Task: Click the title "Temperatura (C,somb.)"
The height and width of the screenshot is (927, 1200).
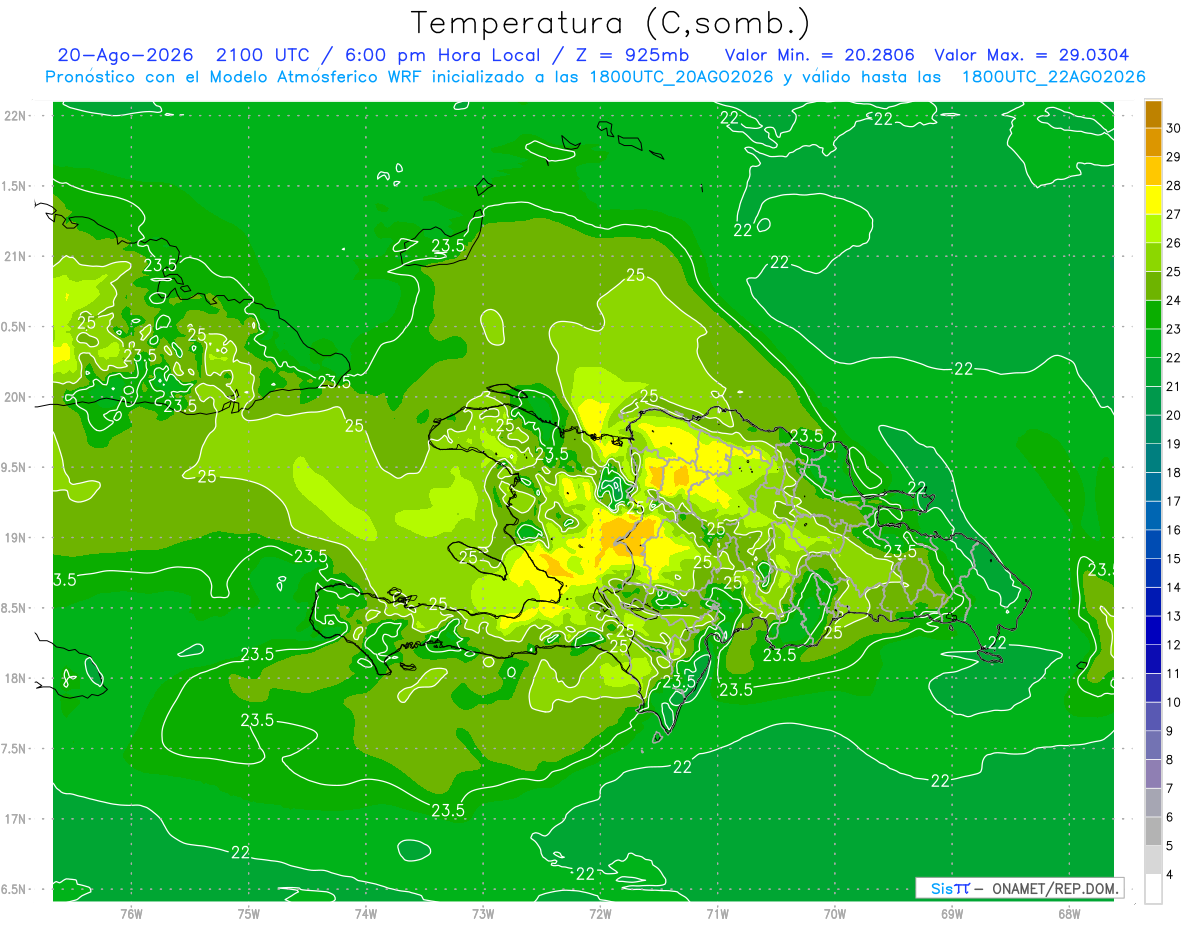Action: [610, 23]
